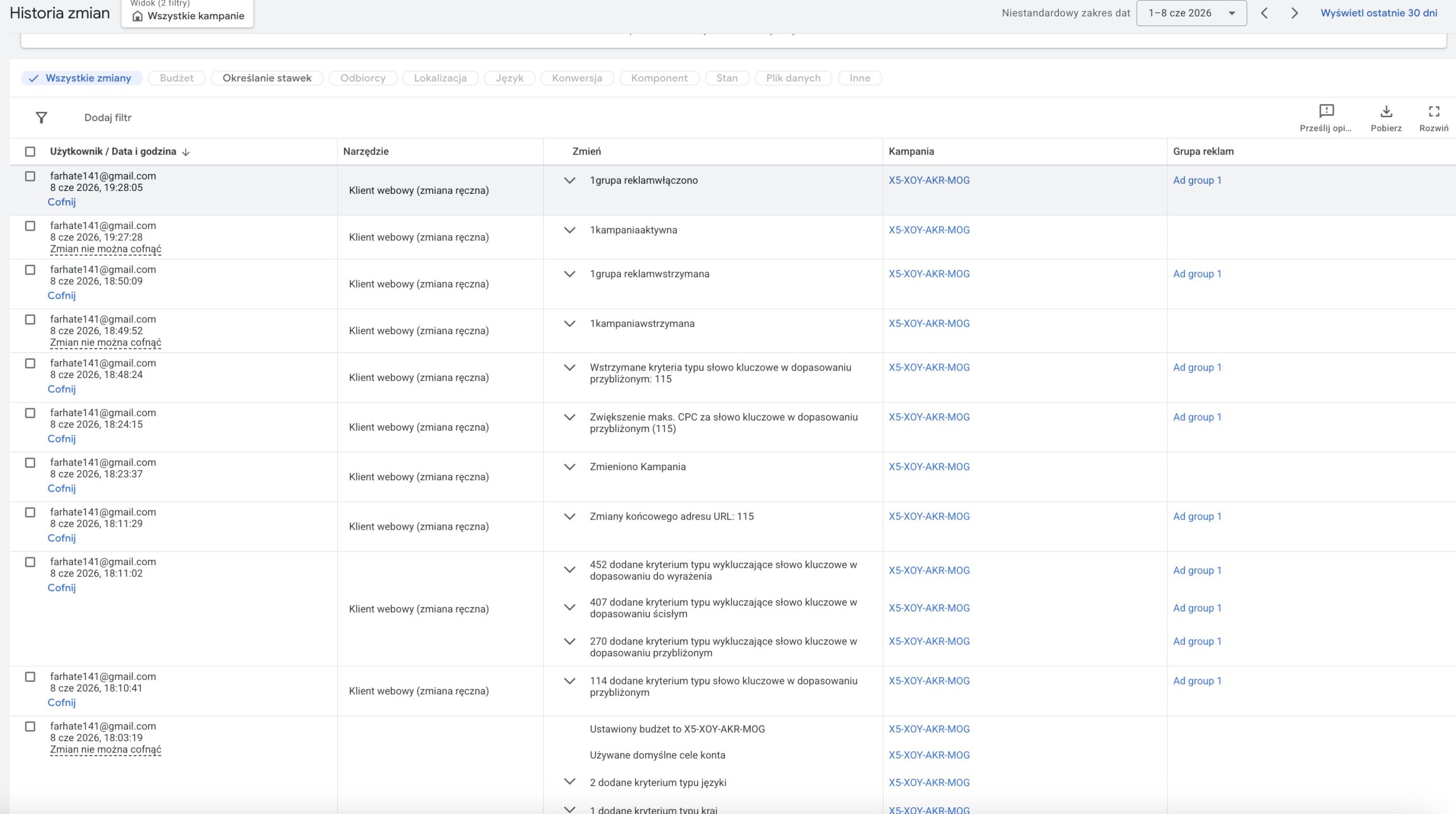
Task: Click Wyświetl ostatnie 30 dni link
Action: [1379, 13]
